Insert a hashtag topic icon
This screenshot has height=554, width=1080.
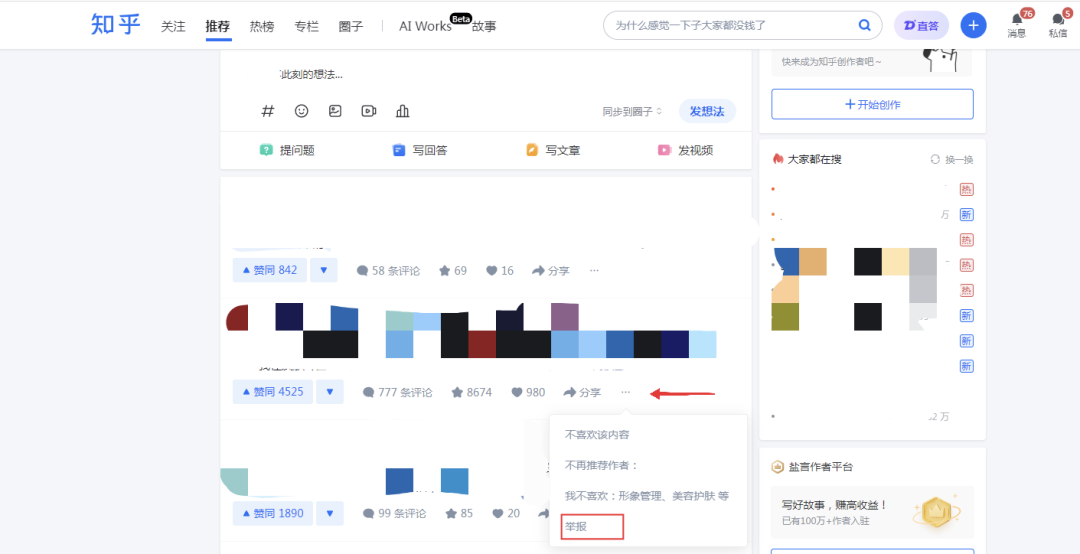point(268,111)
